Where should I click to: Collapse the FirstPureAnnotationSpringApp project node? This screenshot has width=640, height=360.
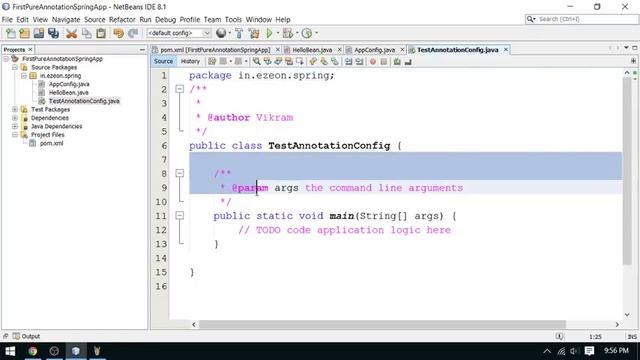pos(6,59)
